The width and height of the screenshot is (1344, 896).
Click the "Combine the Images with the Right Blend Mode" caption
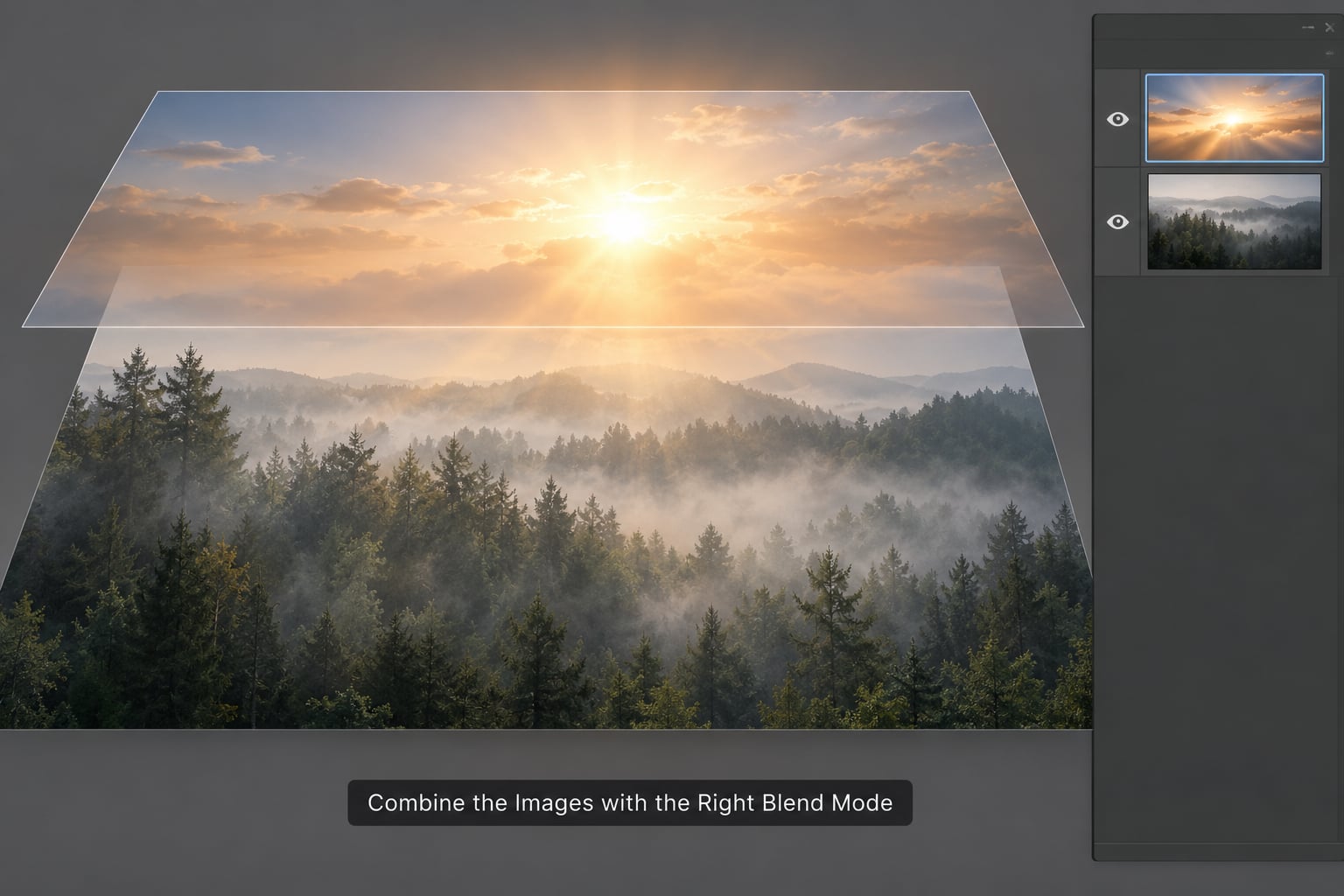coord(630,803)
